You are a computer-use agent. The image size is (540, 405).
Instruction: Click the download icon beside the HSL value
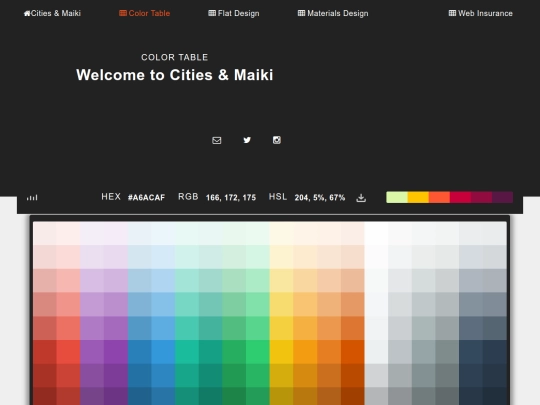[x=361, y=198]
